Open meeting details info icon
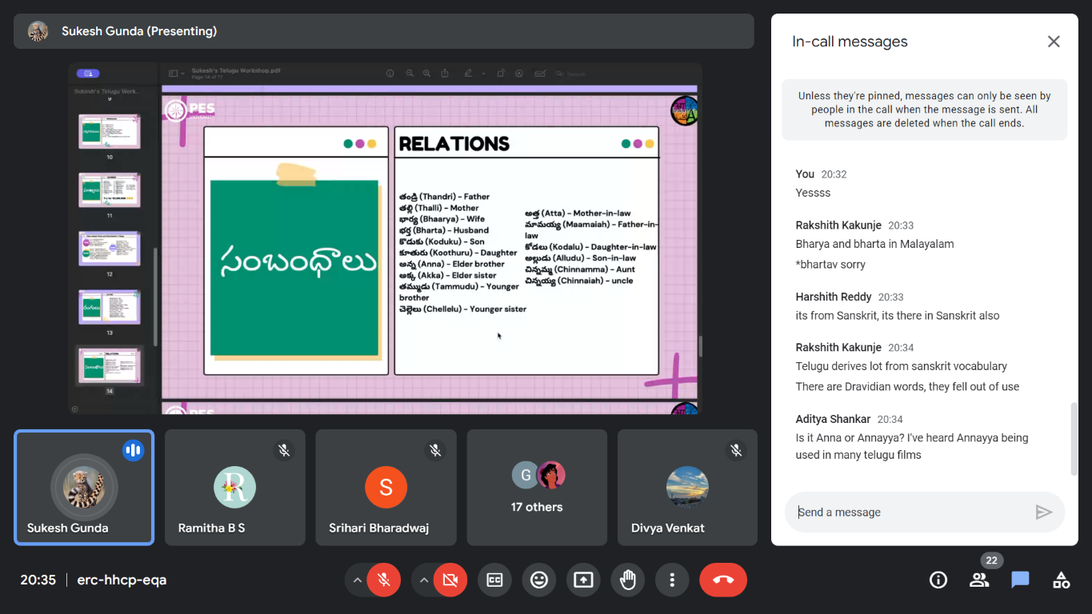Screen dimensions: 1092x614 (938, 580)
